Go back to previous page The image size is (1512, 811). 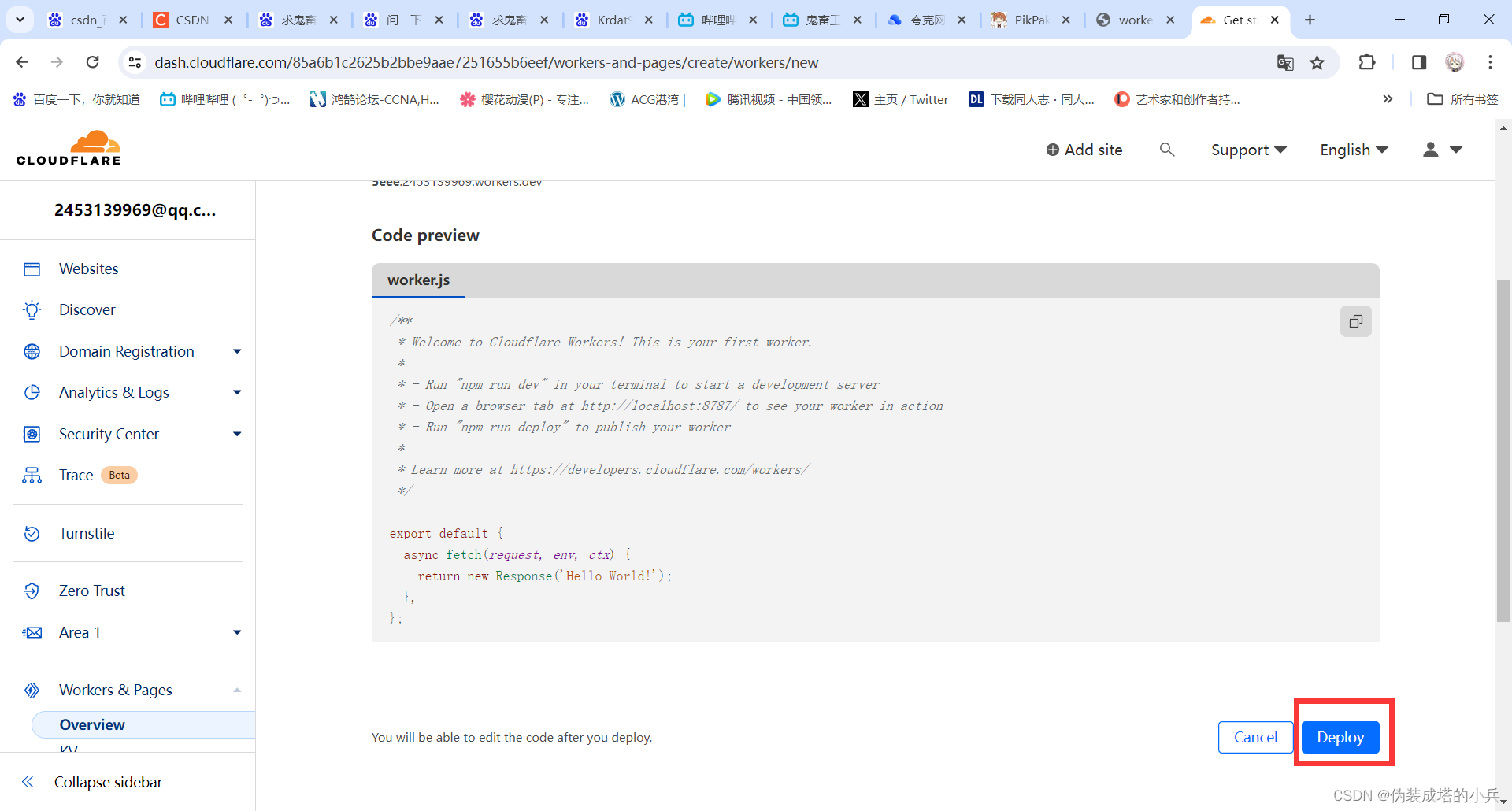click(22, 62)
